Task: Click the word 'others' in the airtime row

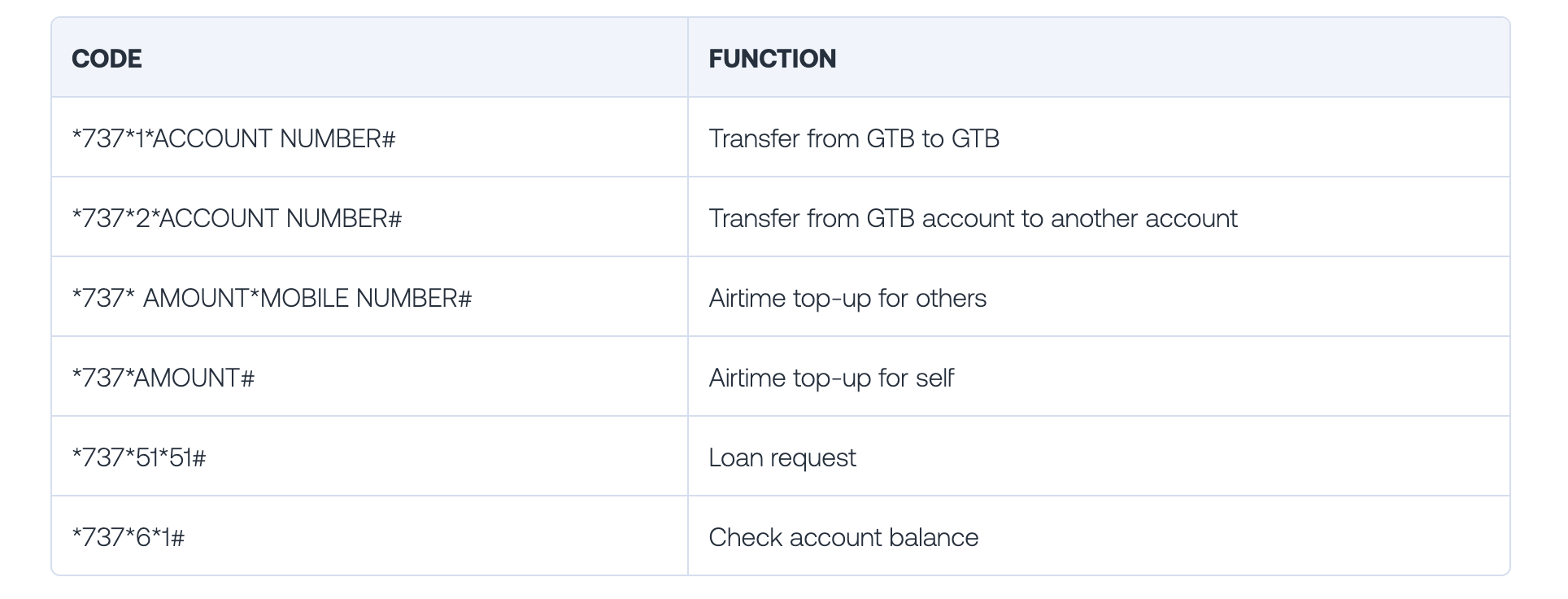Action: [x=951, y=298]
